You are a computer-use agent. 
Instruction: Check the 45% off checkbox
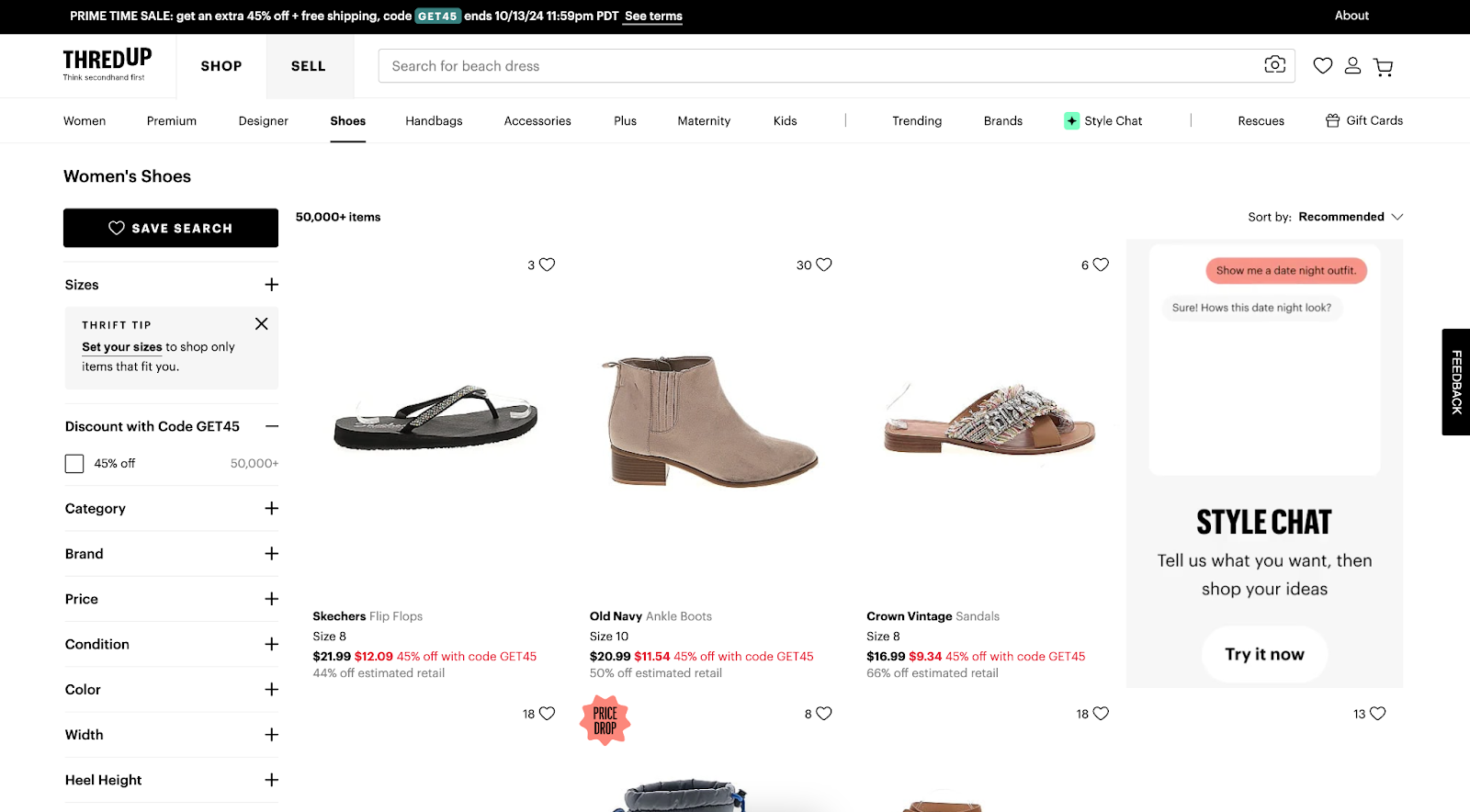pos(74,464)
